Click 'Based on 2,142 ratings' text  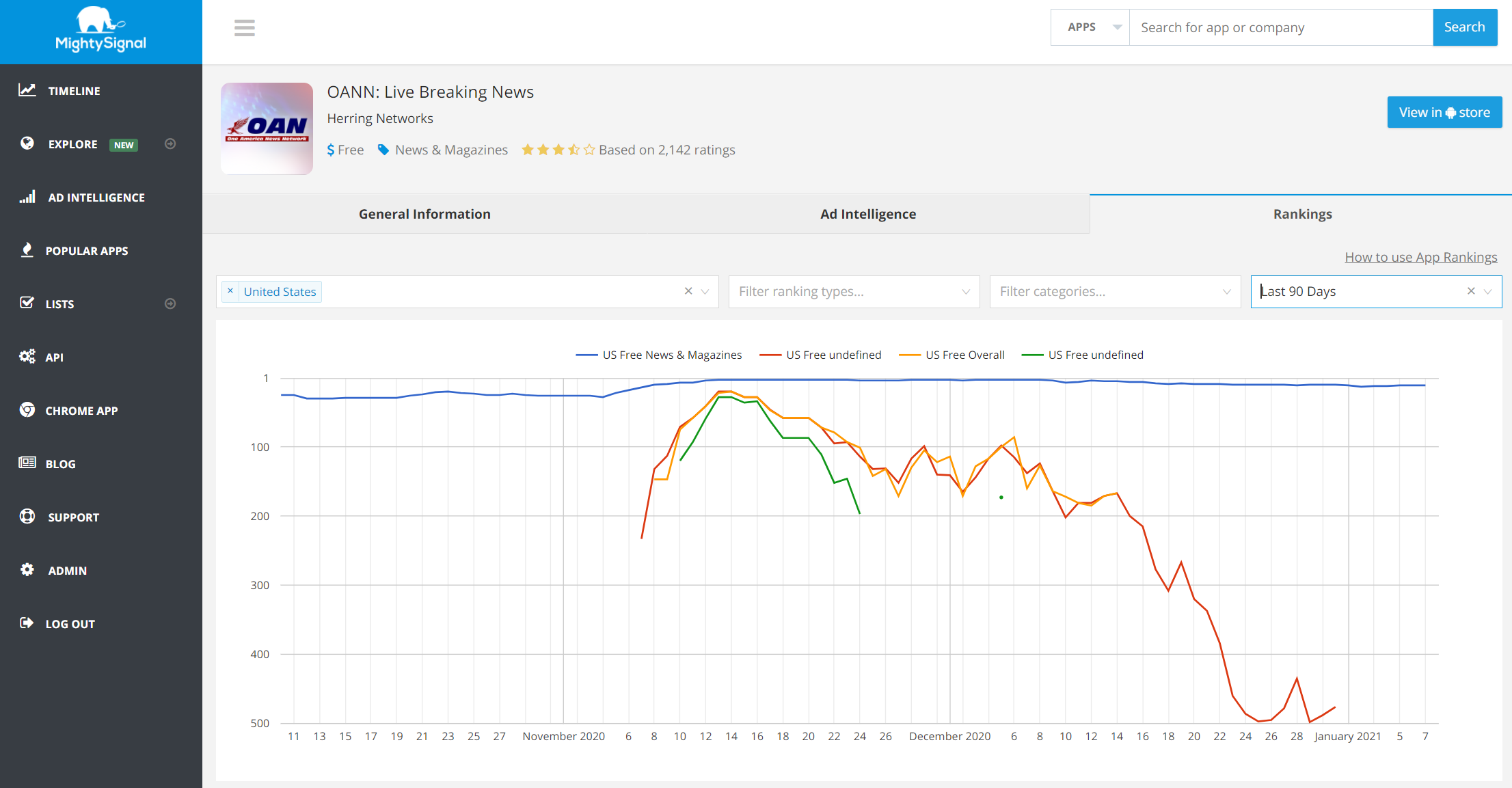[x=667, y=150]
